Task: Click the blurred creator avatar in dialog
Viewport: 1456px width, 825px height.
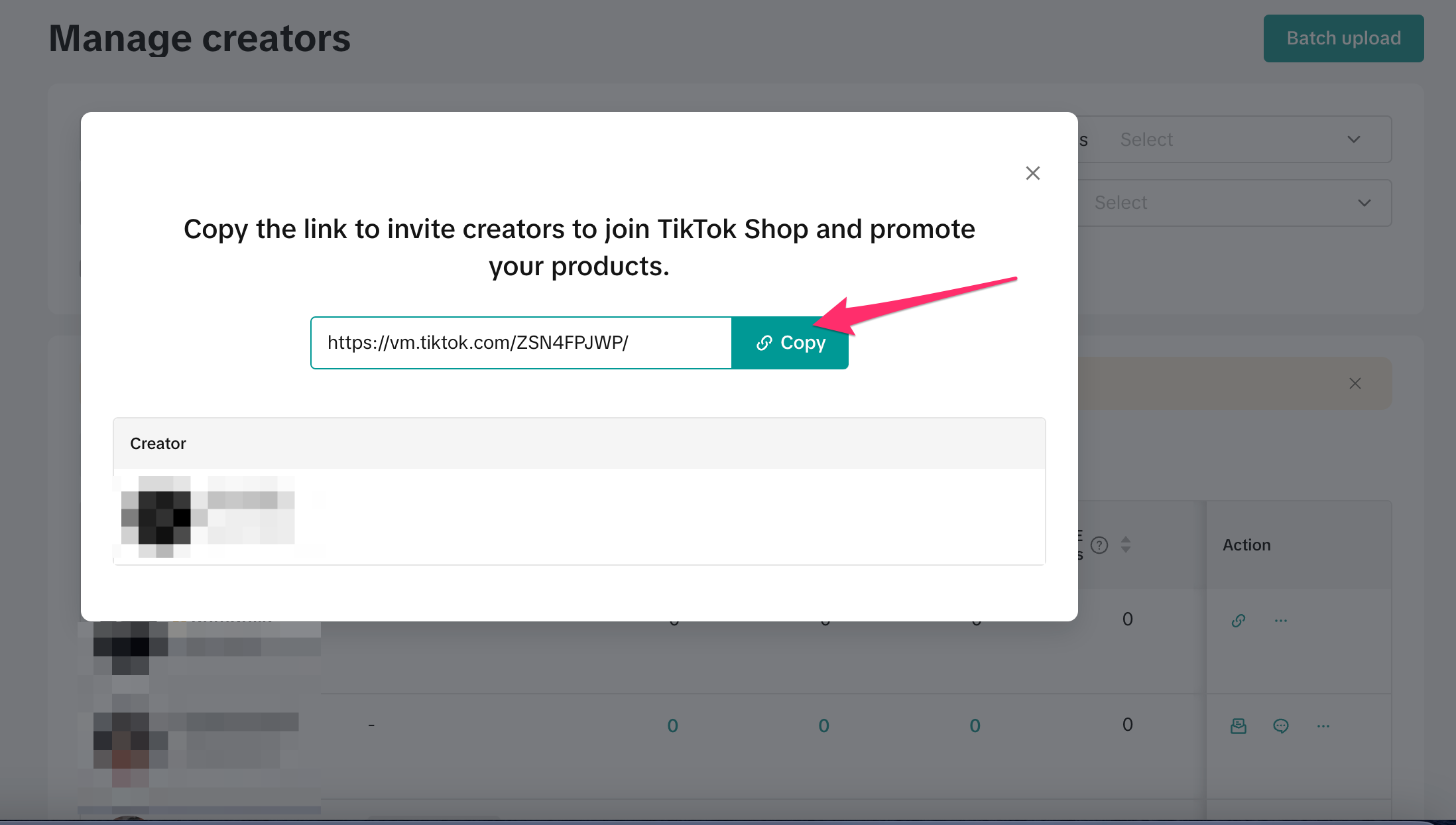Action: (x=156, y=517)
